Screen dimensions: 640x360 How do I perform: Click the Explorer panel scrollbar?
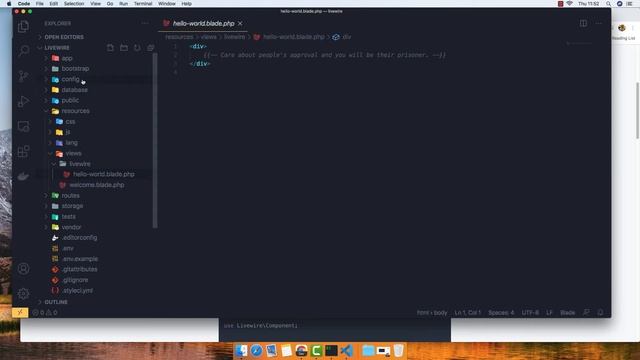[x=155, y=141]
